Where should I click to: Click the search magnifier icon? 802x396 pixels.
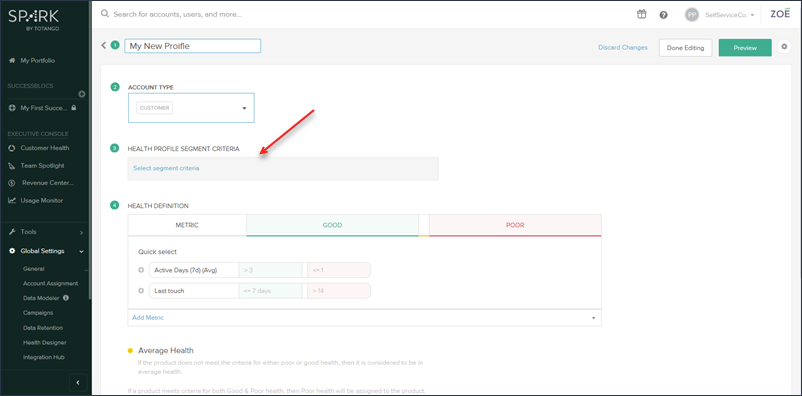coord(105,14)
